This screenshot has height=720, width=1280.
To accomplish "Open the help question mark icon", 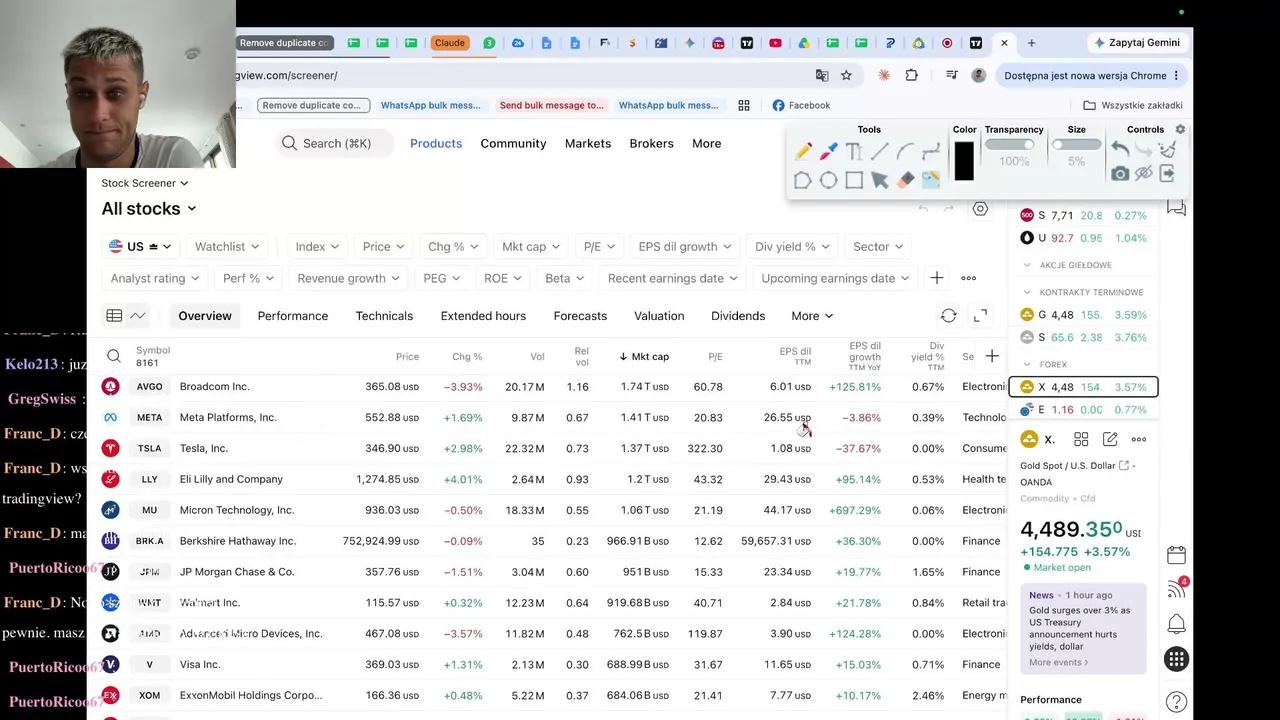I will pyautogui.click(x=1176, y=702).
